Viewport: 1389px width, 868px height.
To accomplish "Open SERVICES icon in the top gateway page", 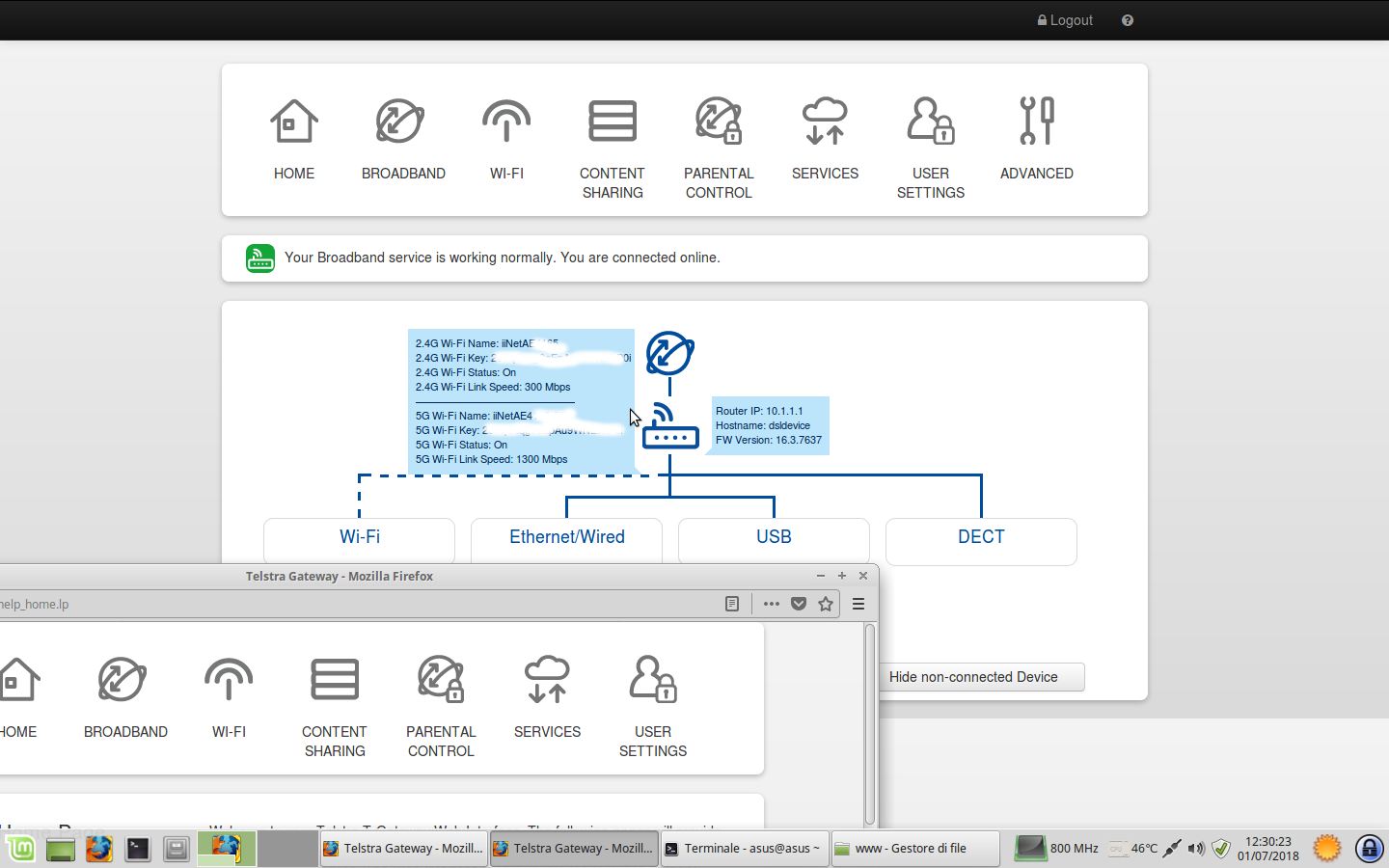I will [x=825, y=122].
